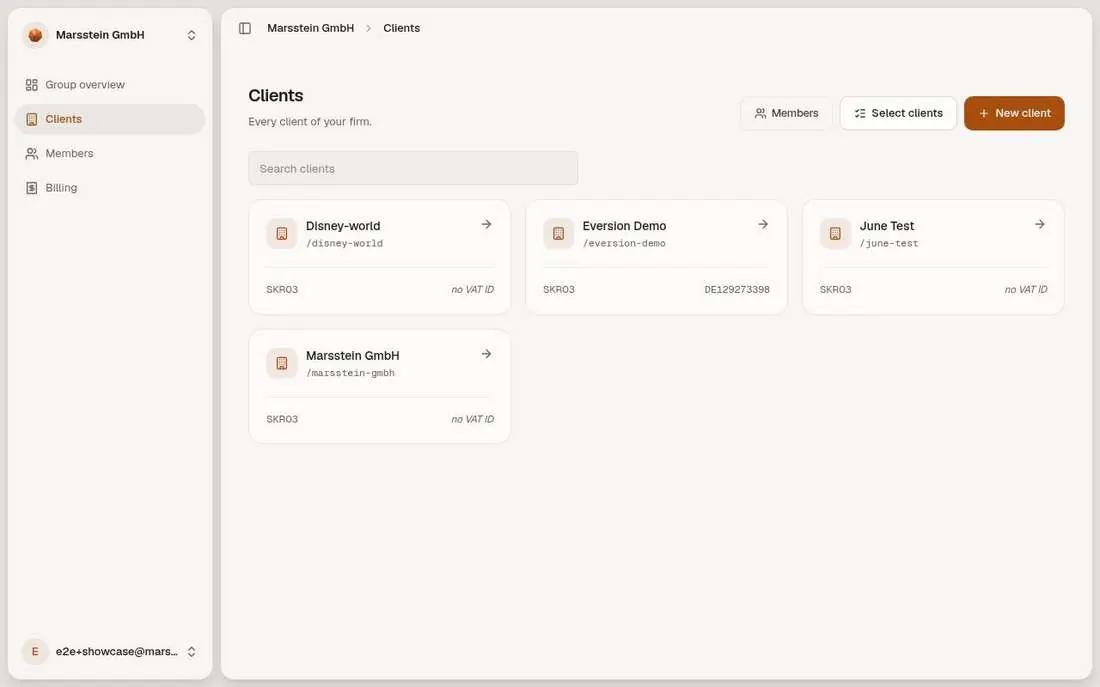Screen dimensions: 1100x687
Task: Click the Members people icon in sidebar
Action: click(32, 154)
